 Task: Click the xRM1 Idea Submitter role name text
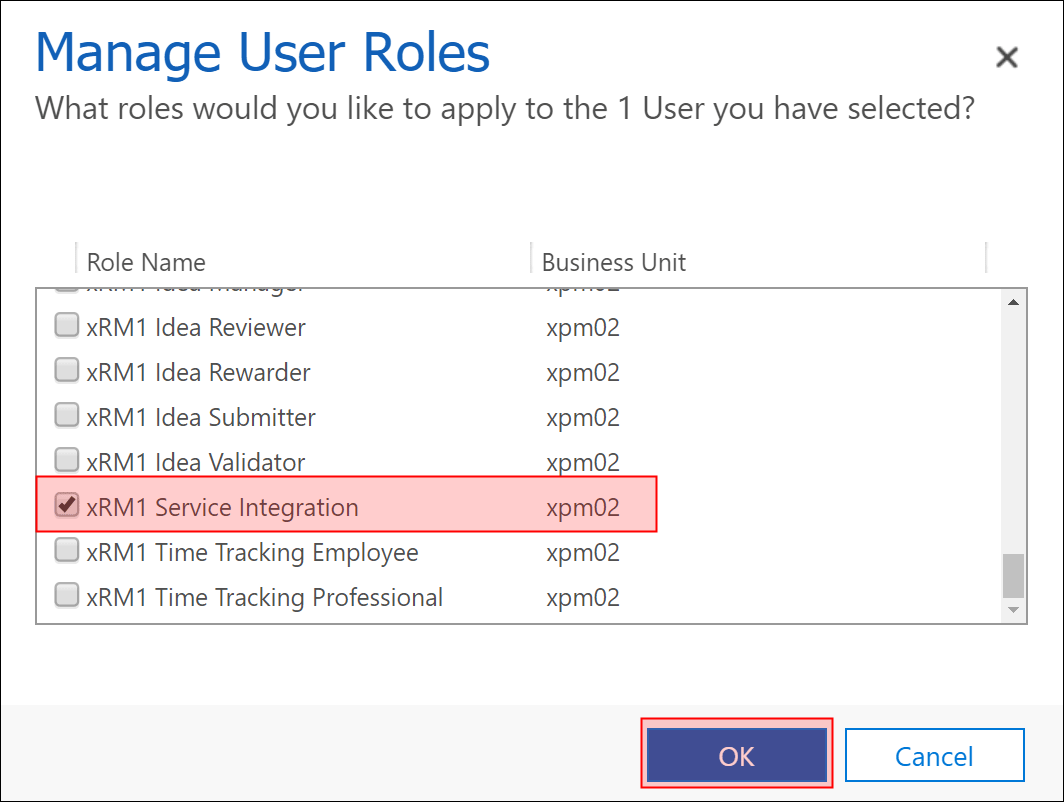pos(201,417)
